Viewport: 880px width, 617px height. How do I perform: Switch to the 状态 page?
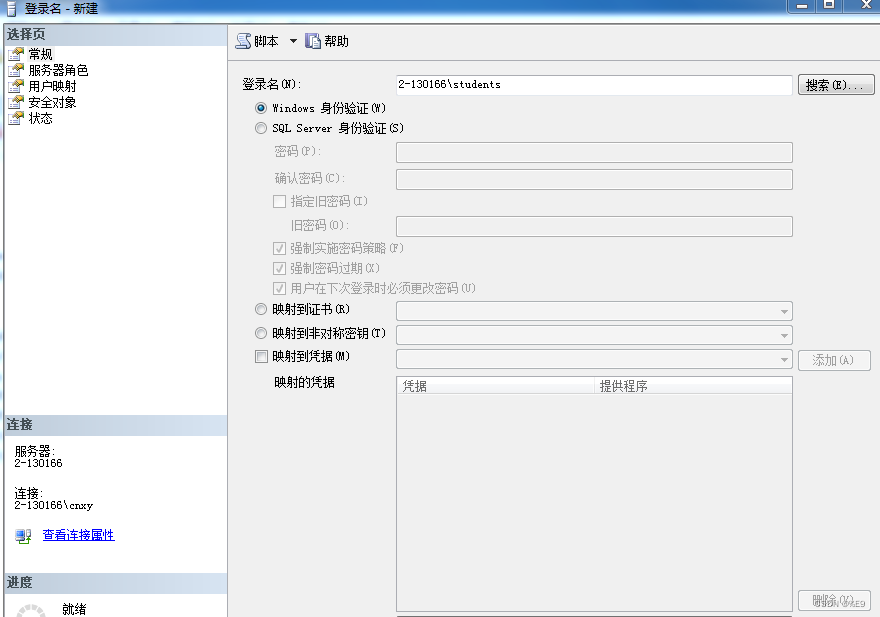[x=40, y=118]
